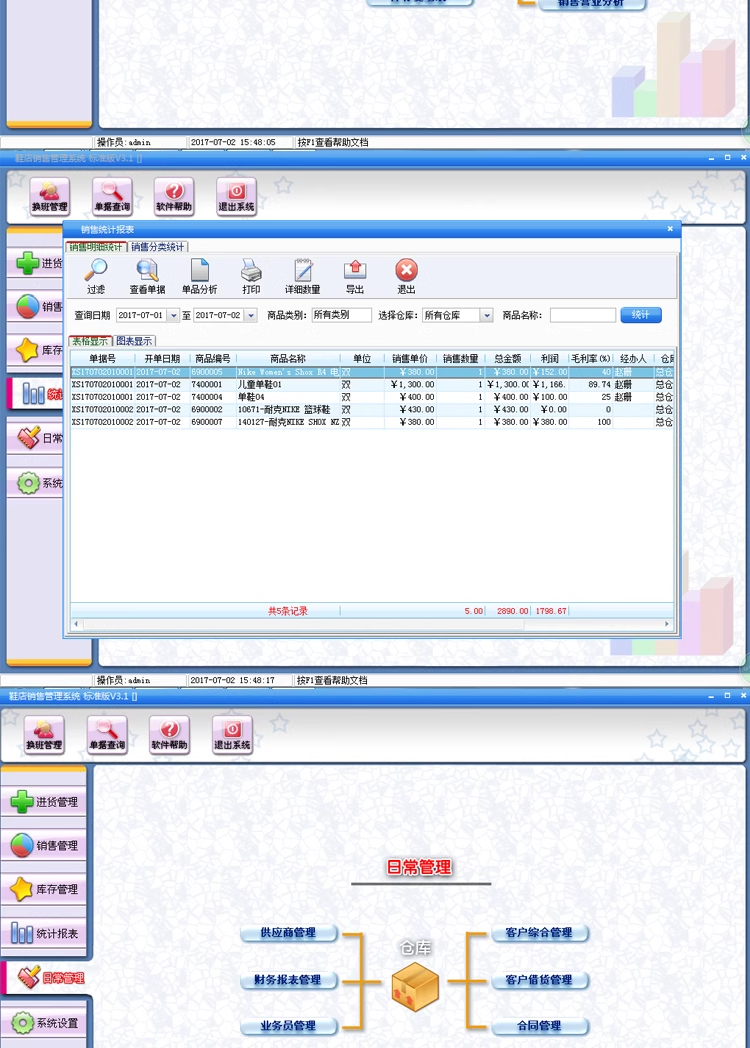Screen dimensions: 750x1048
Task: Click 换班管理 in the window behind the report dialog
Action: (x=49, y=196)
